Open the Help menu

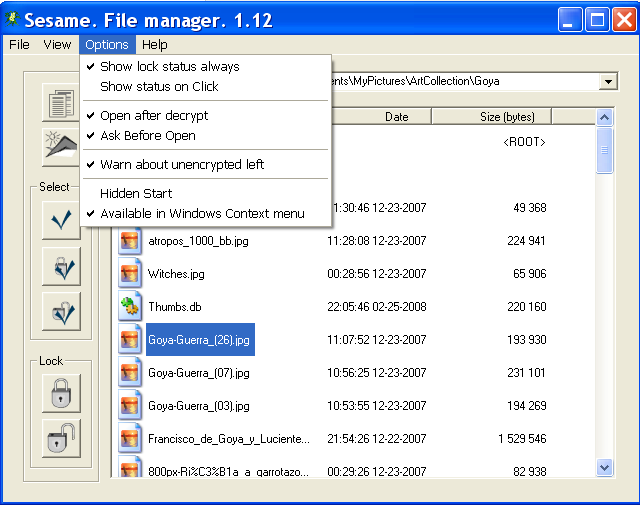point(154,45)
